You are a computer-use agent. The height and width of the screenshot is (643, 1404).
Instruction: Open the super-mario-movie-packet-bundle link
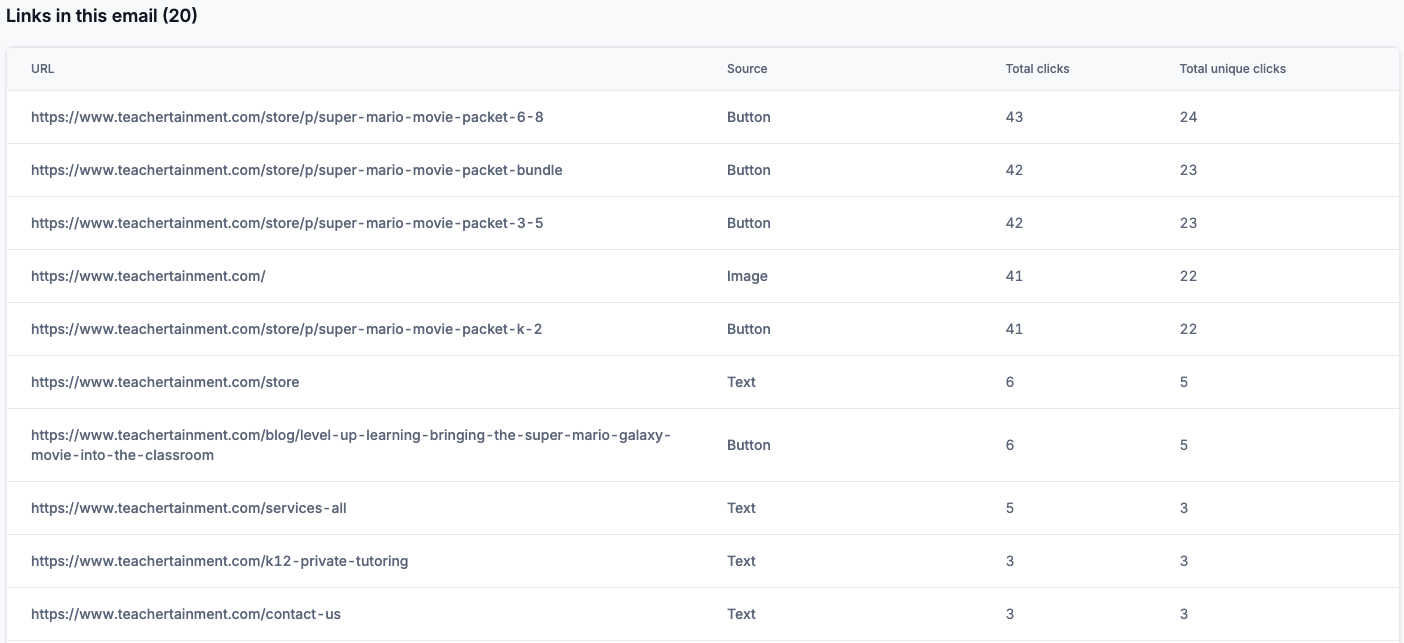(x=296, y=170)
